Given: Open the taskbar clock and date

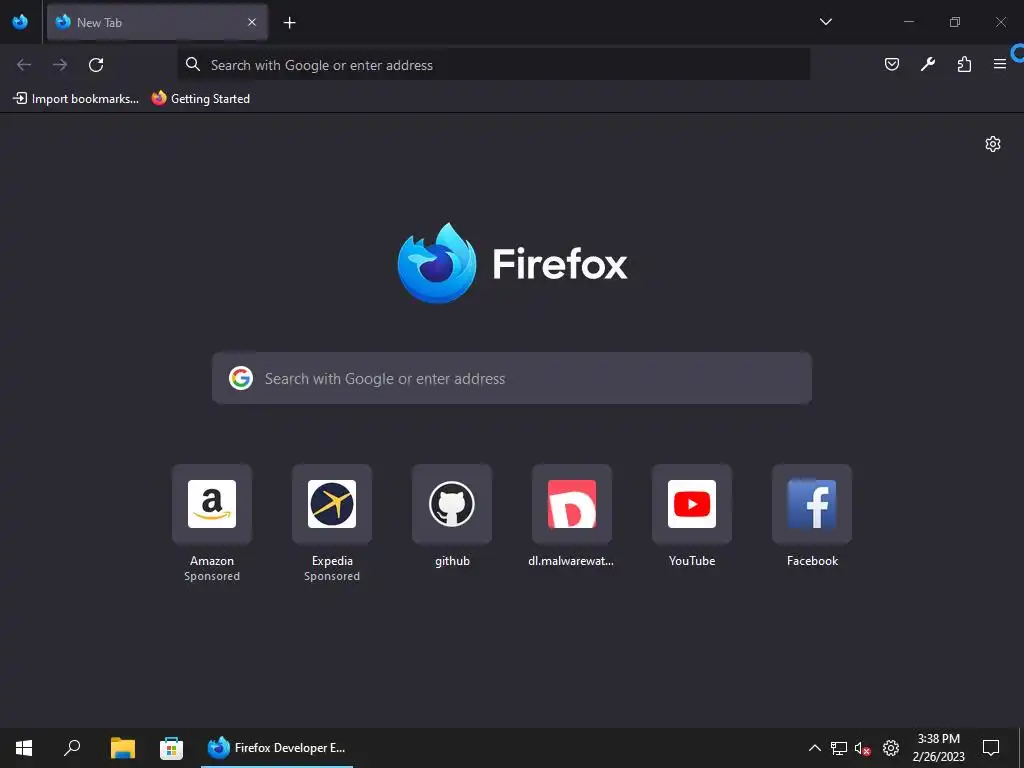Looking at the screenshot, I should click(938, 748).
